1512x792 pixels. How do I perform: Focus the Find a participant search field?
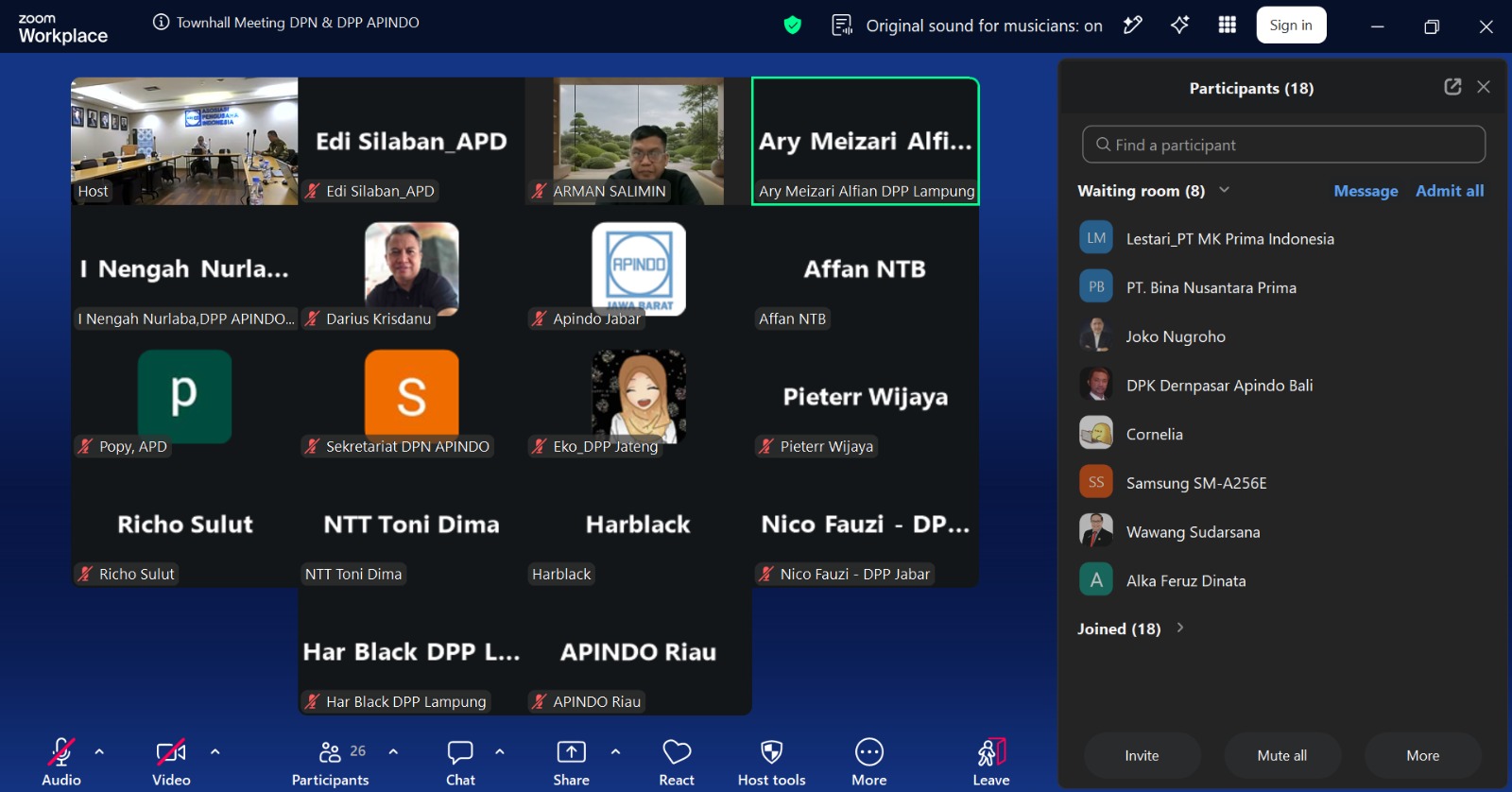click(x=1283, y=145)
